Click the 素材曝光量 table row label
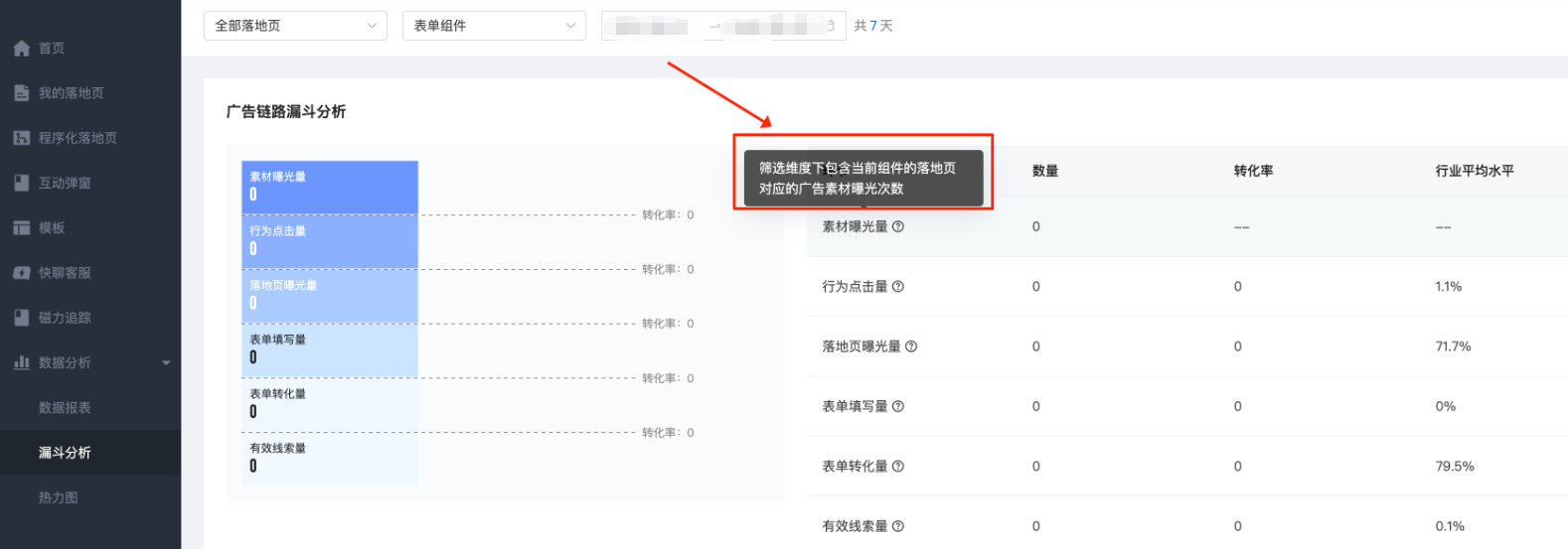The height and width of the screenshot is (549, 1568). click(x=855, y=226)
